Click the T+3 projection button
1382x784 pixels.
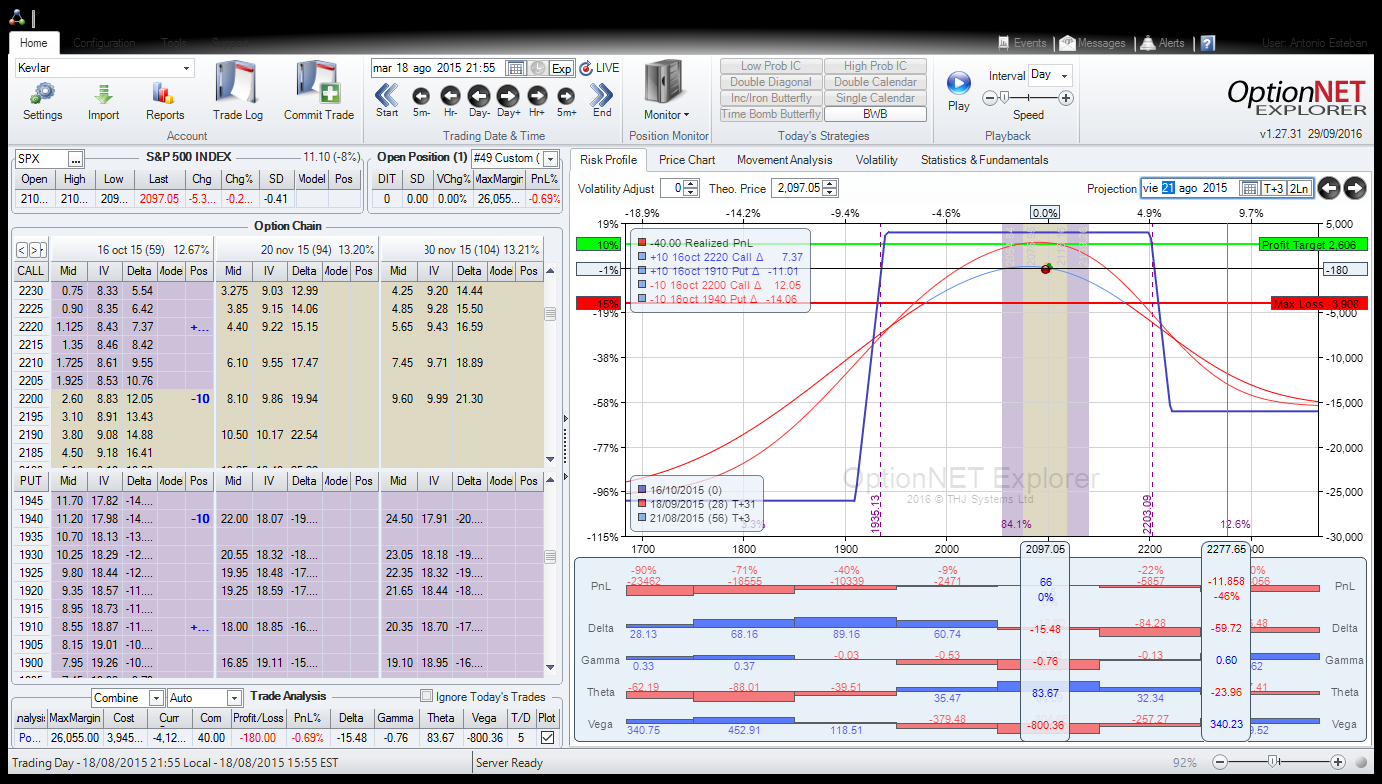point(1273,188)
